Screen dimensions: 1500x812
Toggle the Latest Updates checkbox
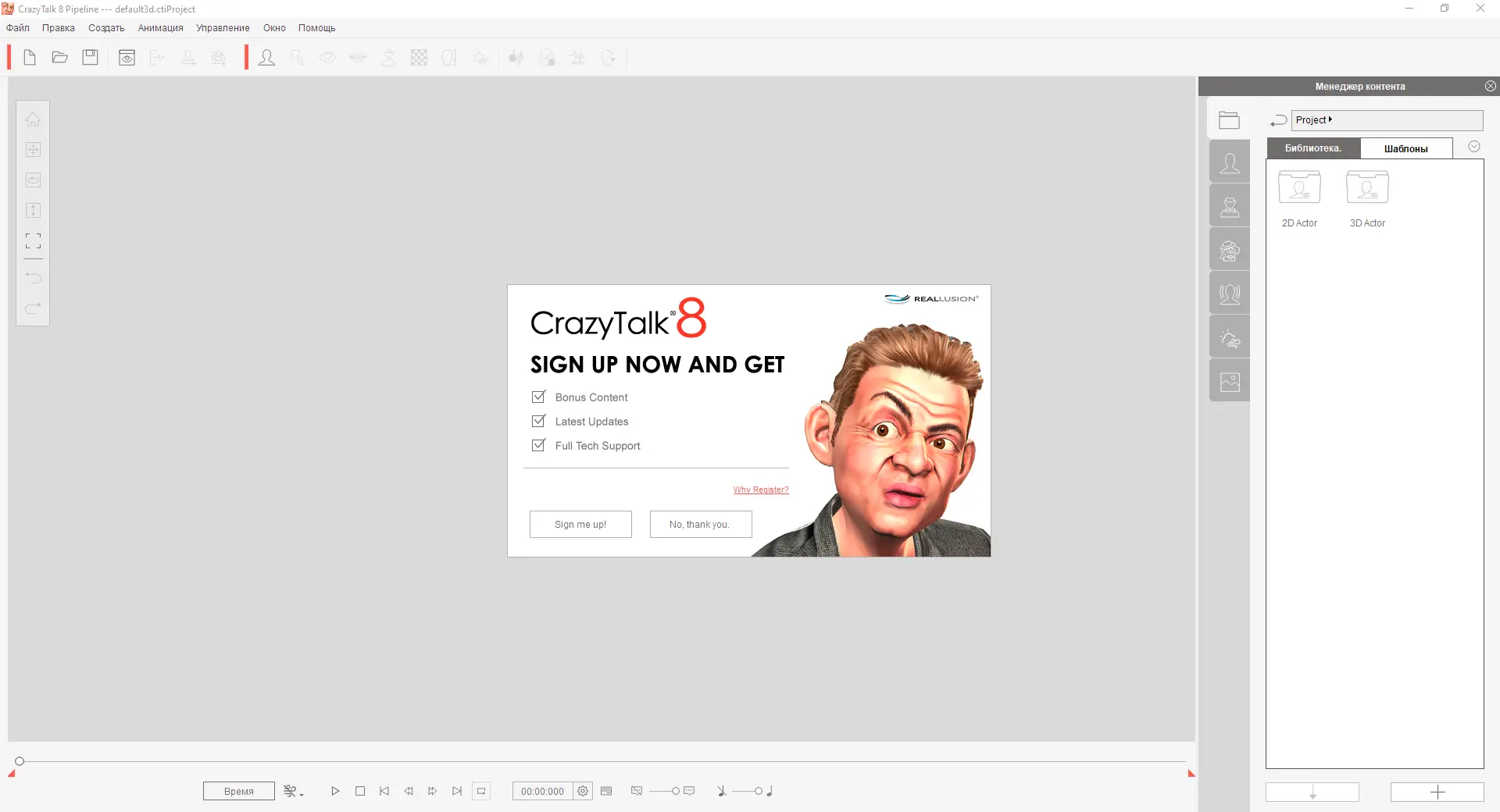pos(538,421)
